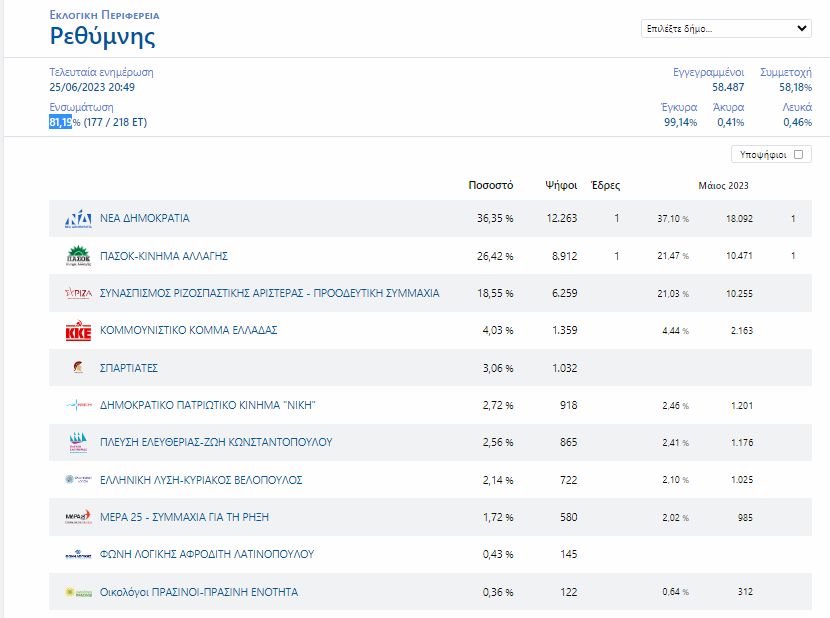Click the Άκυρα value 0,41%

pyautogui.click(x=730, y=122)
